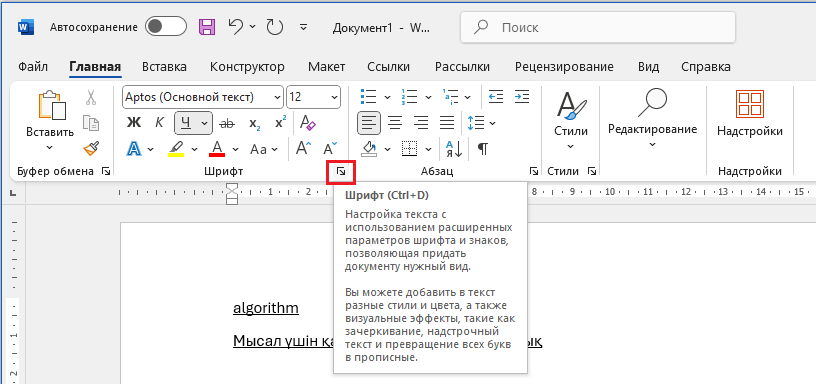Viewport: 816px width, 384px height.
Task: Click the purple Save diskette icon
Action: point(207,27)
